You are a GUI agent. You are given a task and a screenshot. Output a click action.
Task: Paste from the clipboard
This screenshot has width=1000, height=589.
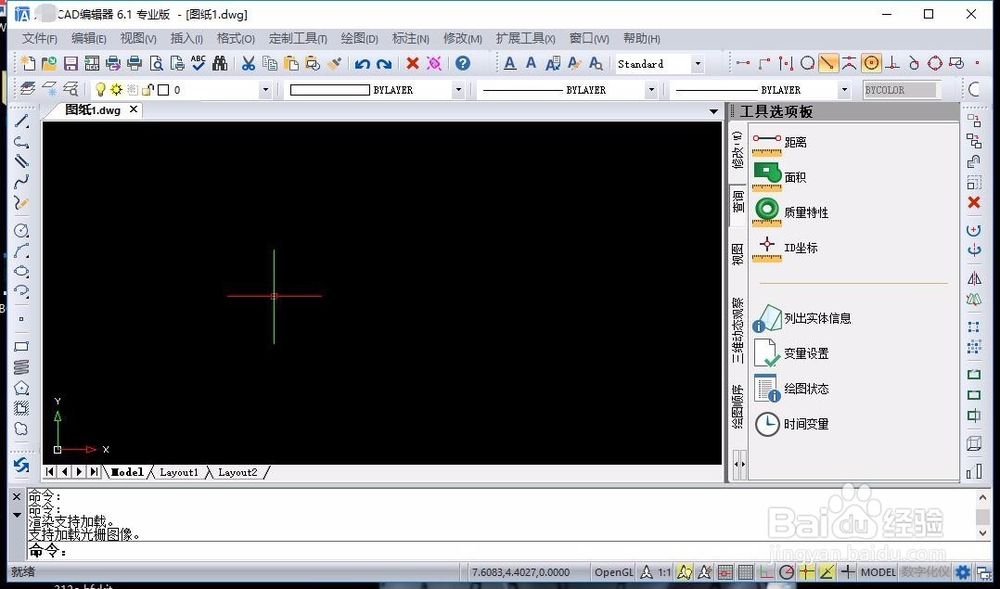[x=291, y=63]
